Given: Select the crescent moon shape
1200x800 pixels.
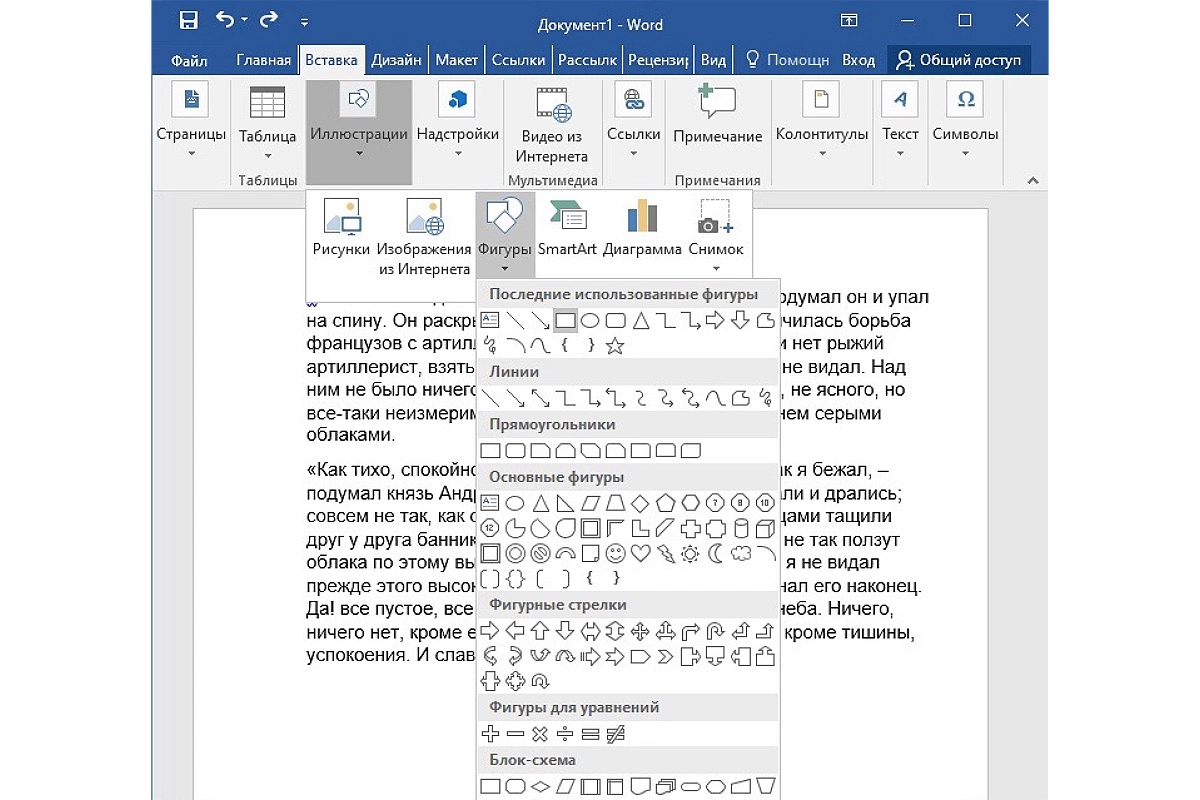Looking at the screenshot, I should pyautogui.click(x=716, y=553).
